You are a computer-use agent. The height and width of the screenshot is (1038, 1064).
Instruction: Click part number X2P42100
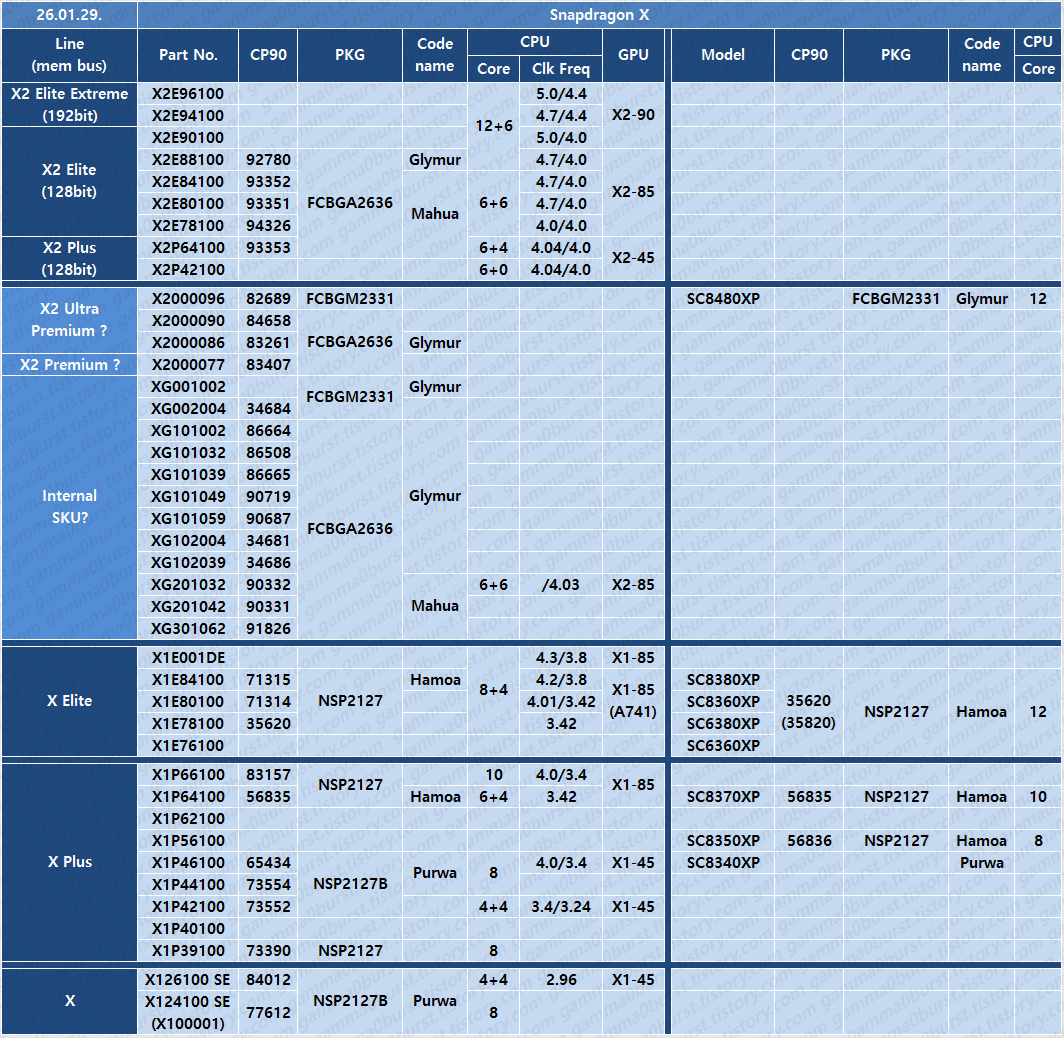coord(188,270)
